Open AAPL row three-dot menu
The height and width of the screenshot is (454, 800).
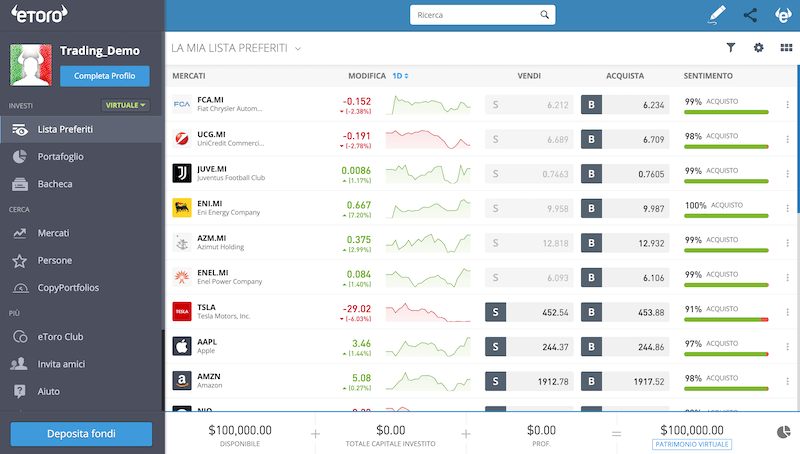(787, 347)
